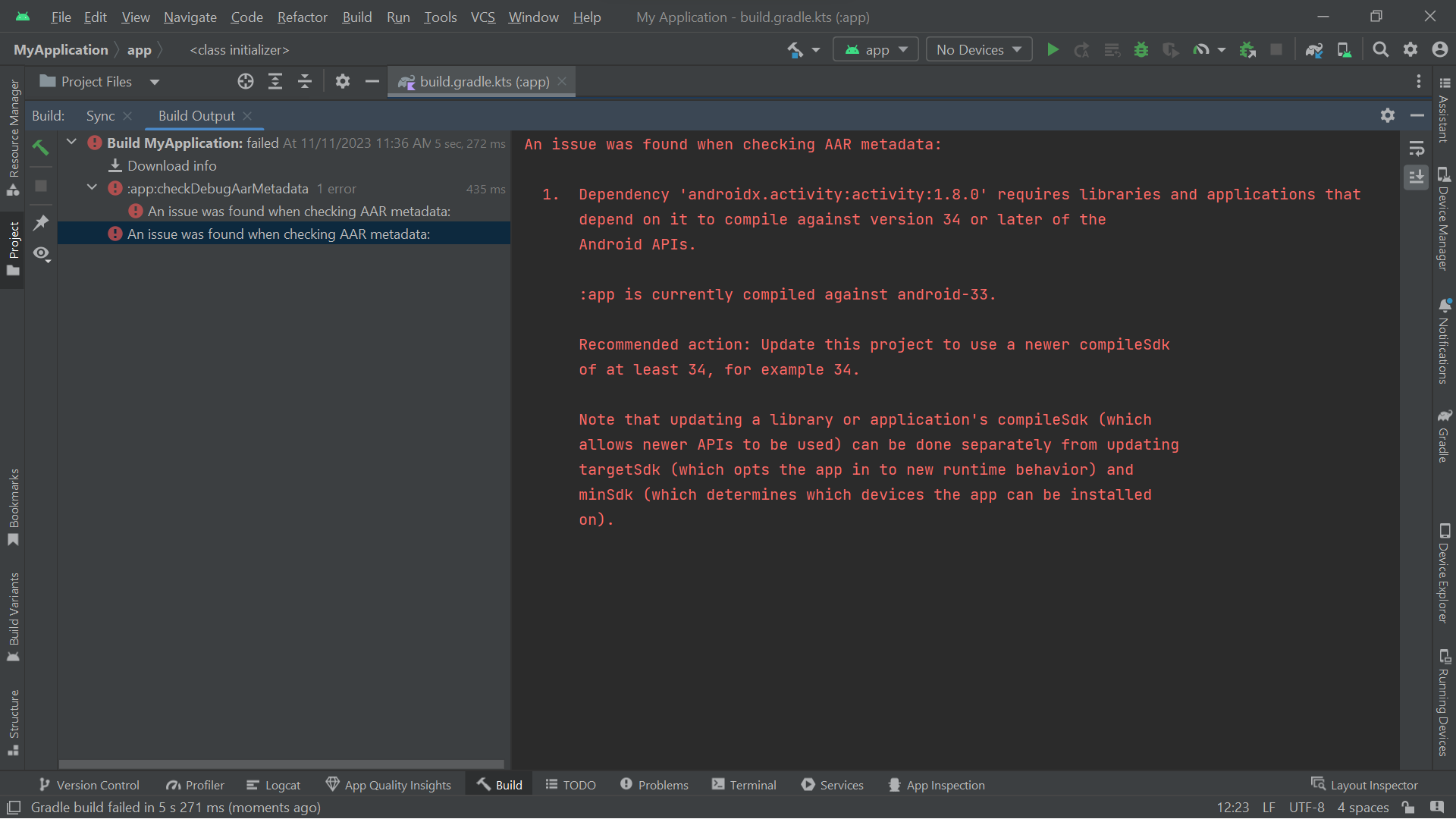
Task: Hide the Build tool window
Action: tap(1417, 115)
